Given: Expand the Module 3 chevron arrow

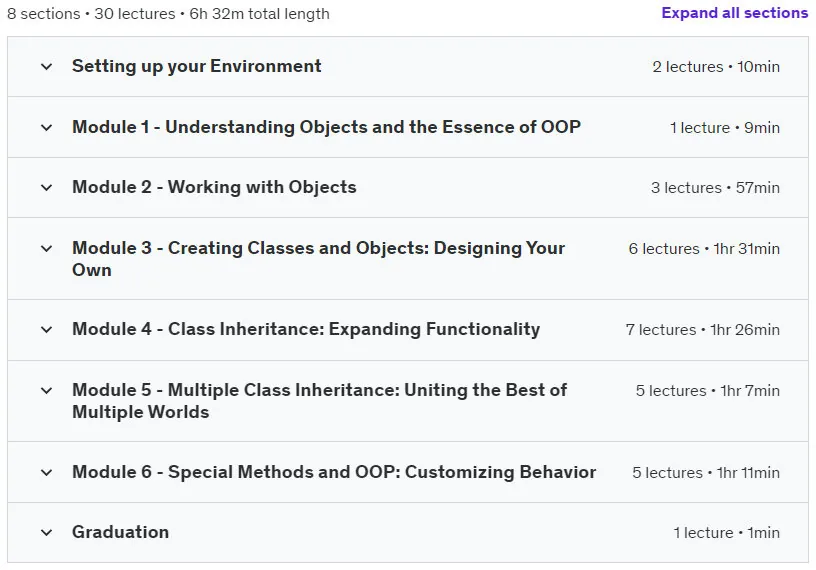Looking at the screenshot, I should (46, 248).
